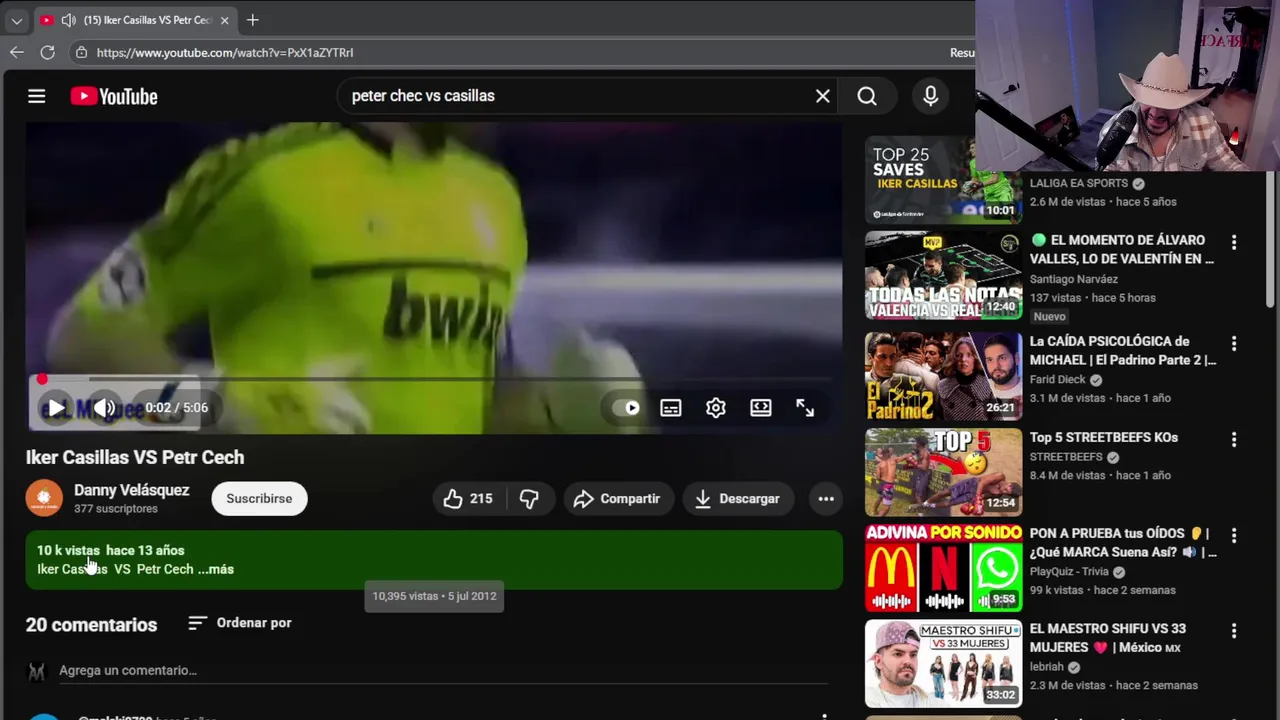
Task: Click the Santiago Narváez channel name
Action: (1075, 279)
